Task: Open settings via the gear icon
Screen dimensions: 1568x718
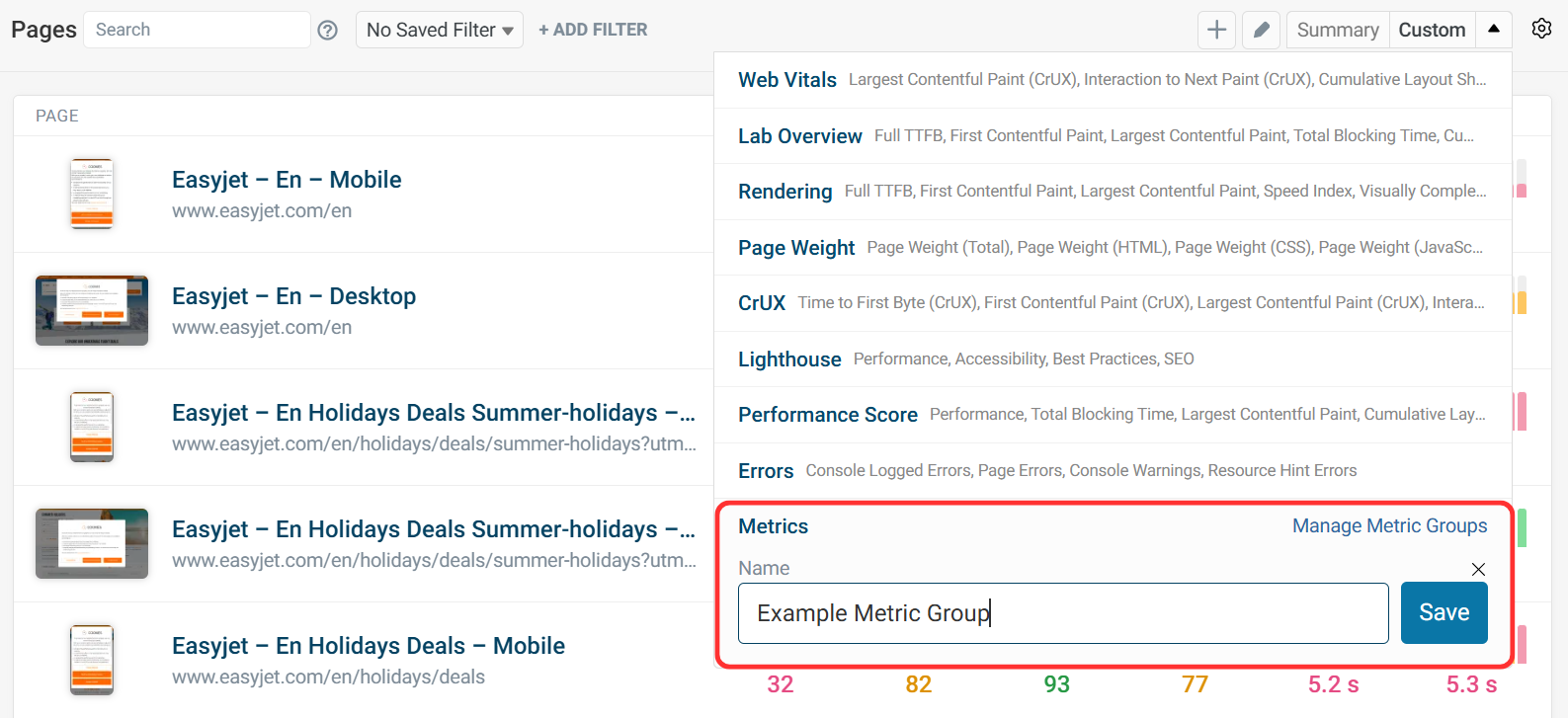Action: click(1541, 29)
